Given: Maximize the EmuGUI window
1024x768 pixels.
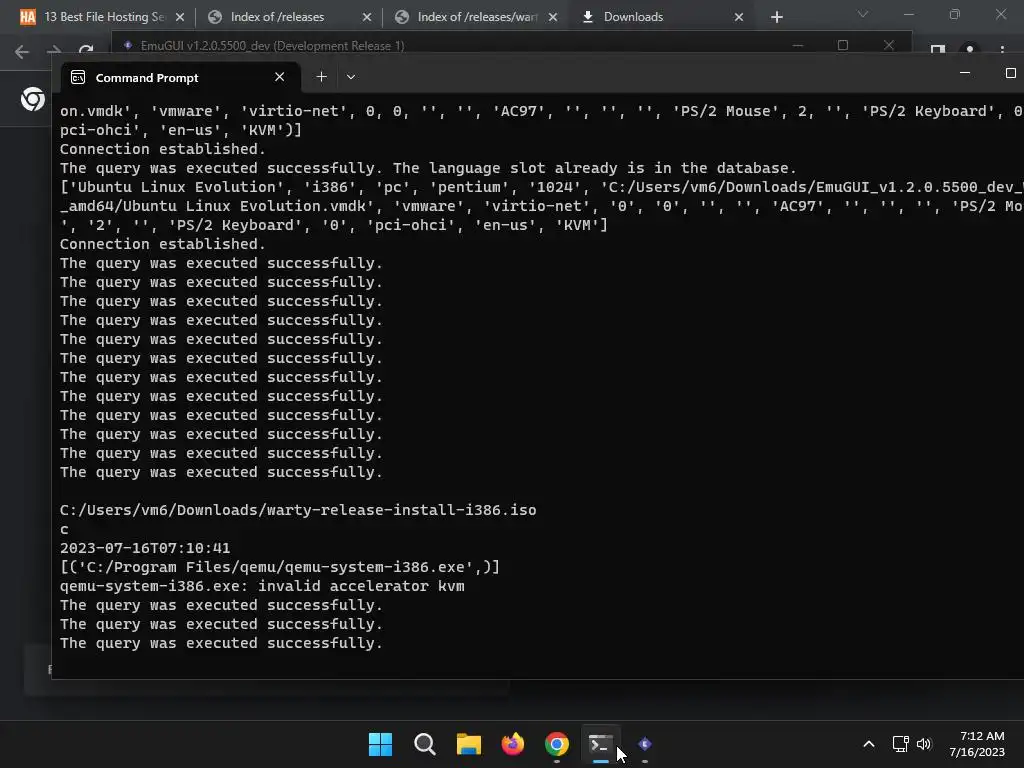Looking at the screenshot, I should [843, 44].
